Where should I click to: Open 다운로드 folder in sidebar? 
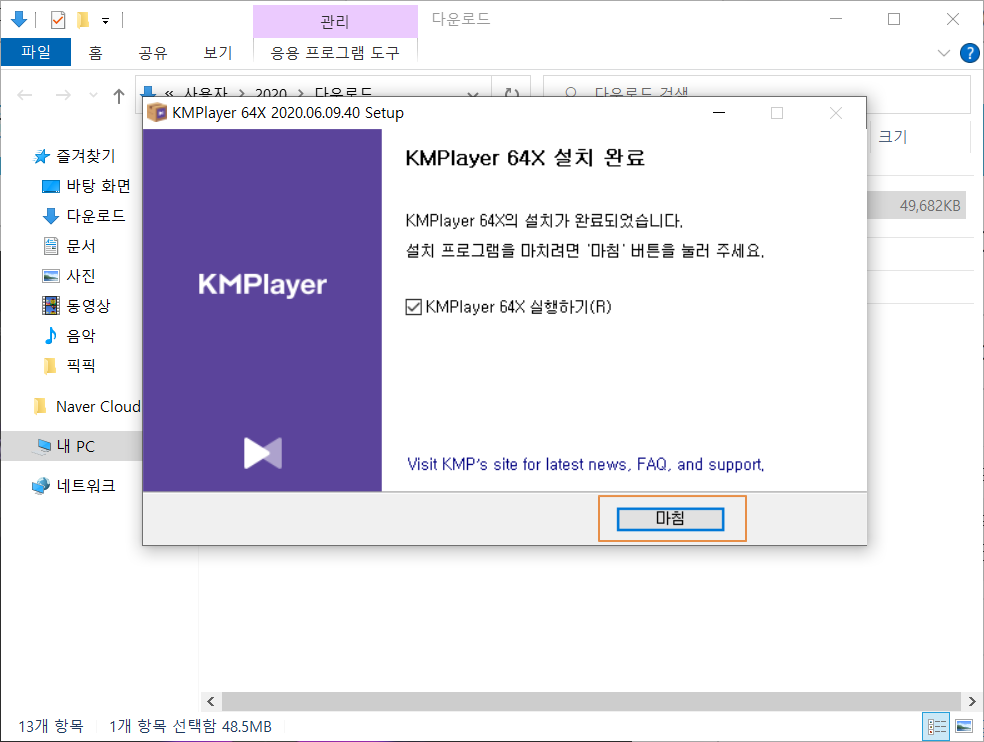(95, 216)
